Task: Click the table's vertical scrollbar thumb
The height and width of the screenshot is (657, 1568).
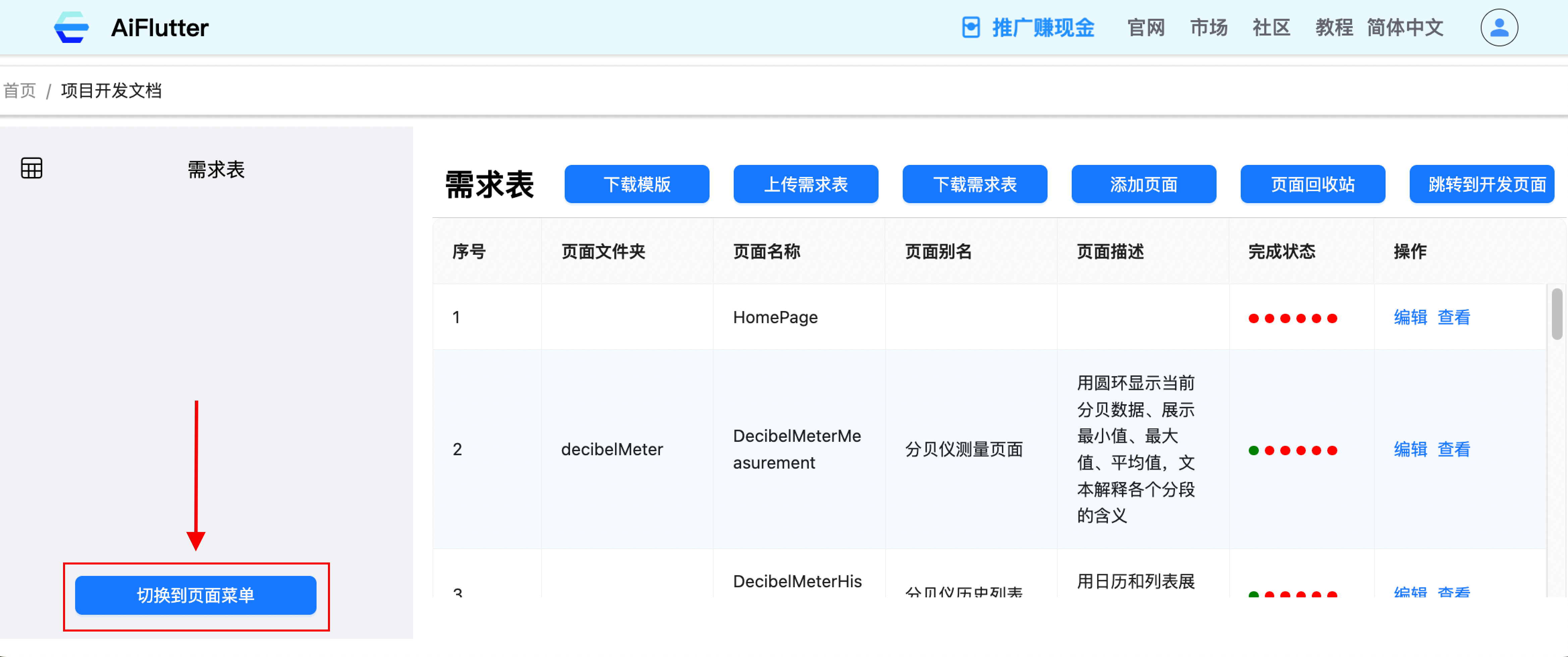Action: [1557, 314]
